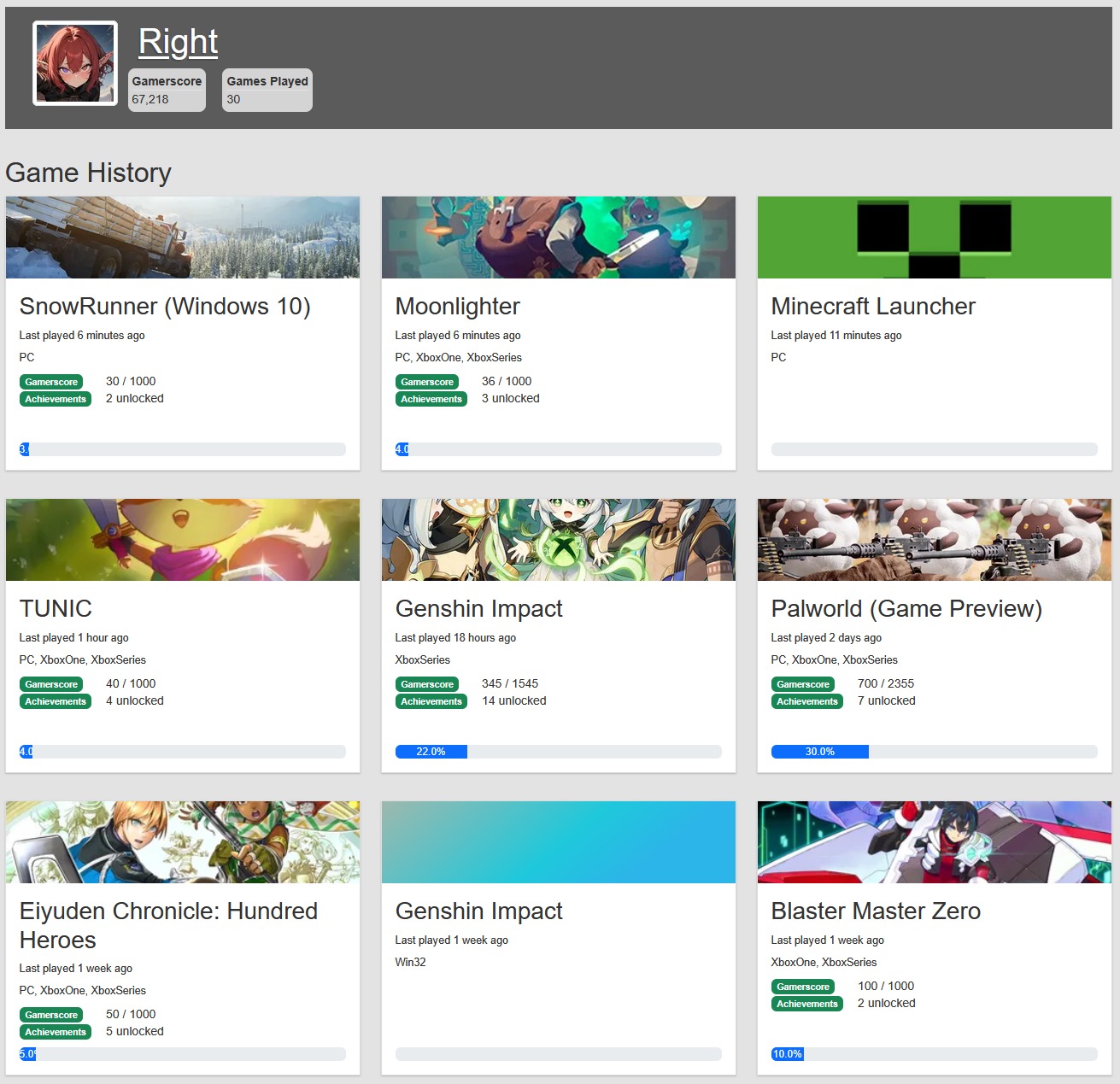Click the Gamerscore 67,218 stat box
The image size is (1120, 1084).
click(x=167, y=90)
